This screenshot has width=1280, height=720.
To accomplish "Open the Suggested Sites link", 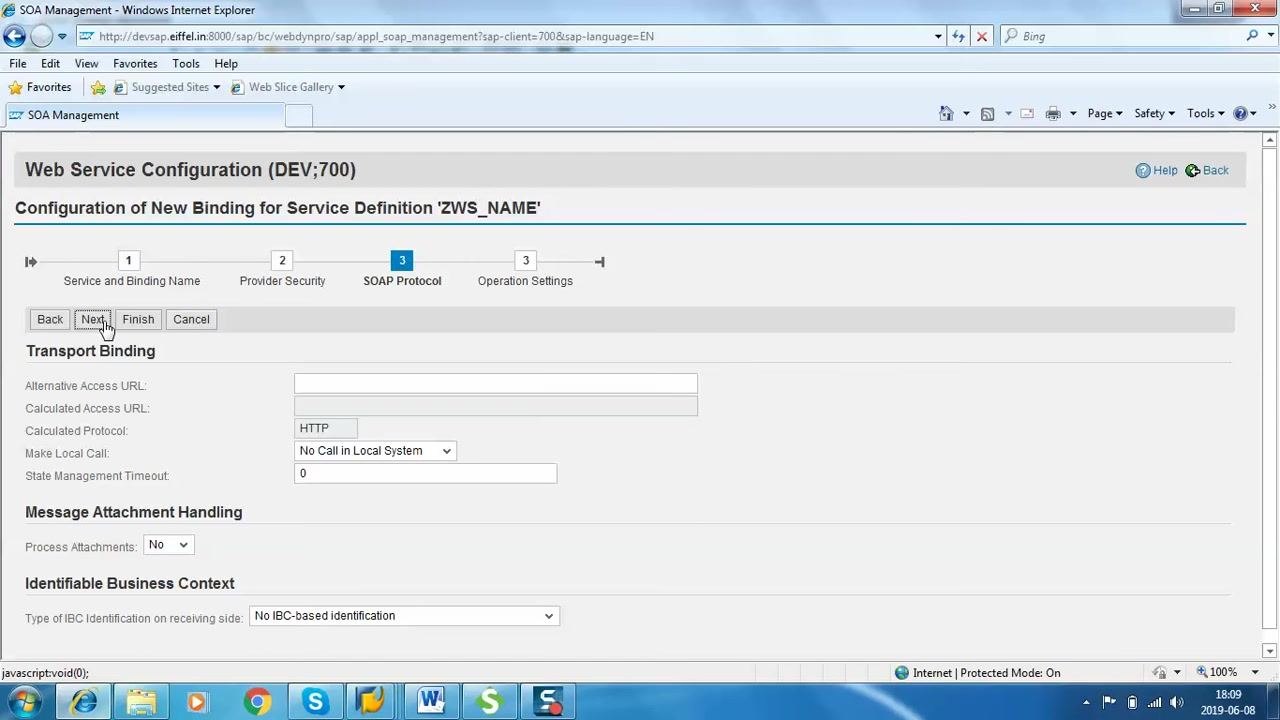I will (166, 87).
